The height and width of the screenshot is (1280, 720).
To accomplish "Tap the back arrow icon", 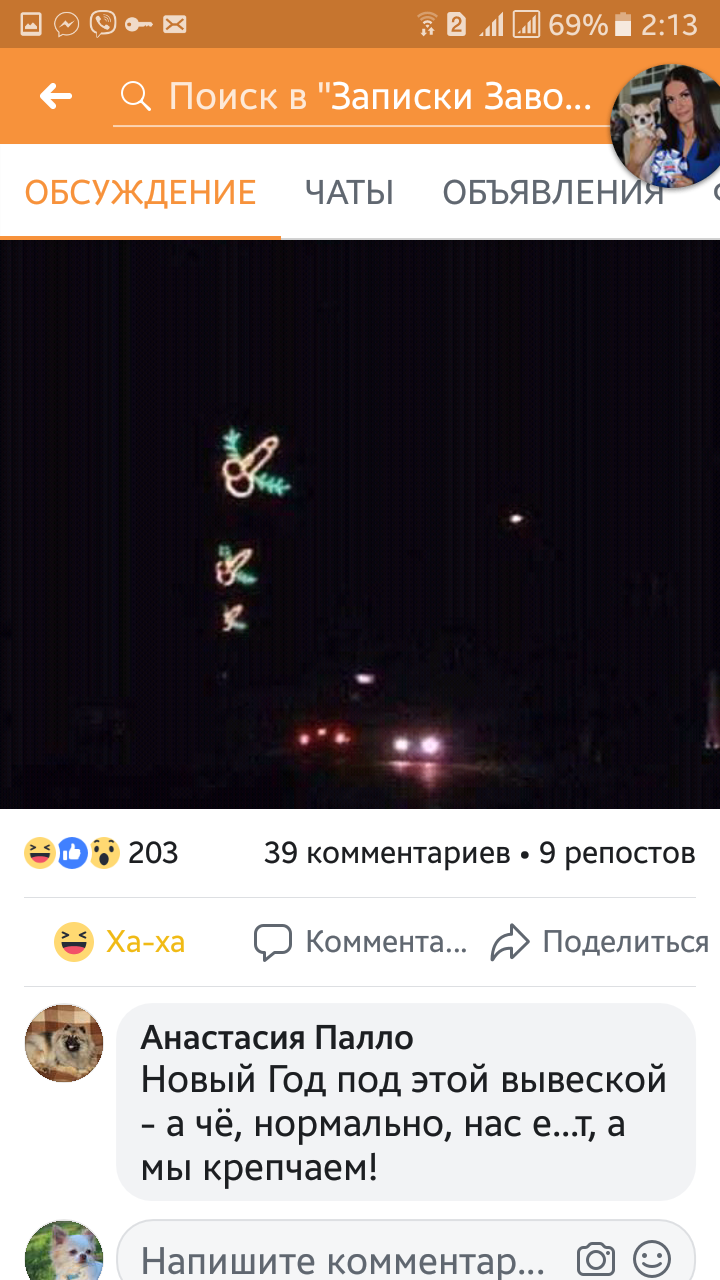I will 55,96.
